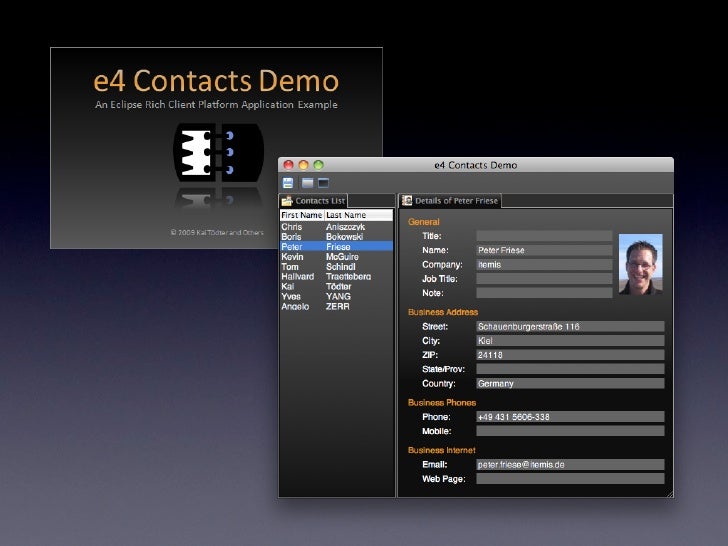Focus the Company field containing itemis
Screen dimensions: 728x546
point(543,265)
